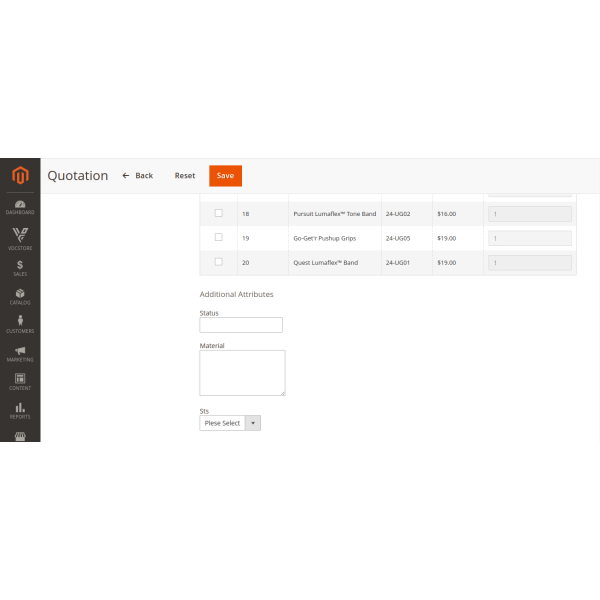The height and width of the screenshot is (600, 600).
Task: Tick checkbox for Pursuit Lumaflex Tone Band
Action: pyautogui.click(x=219, y=213)
